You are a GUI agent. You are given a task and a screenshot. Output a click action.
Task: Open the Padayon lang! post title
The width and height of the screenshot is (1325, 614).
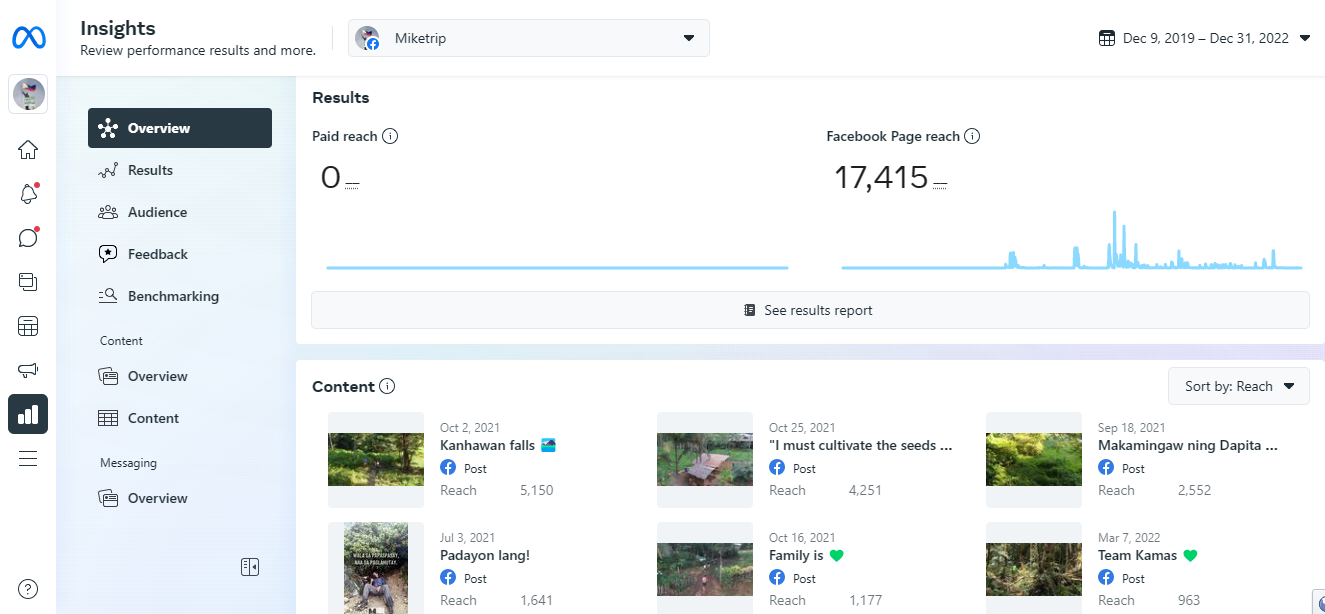[x=485, y=555]
